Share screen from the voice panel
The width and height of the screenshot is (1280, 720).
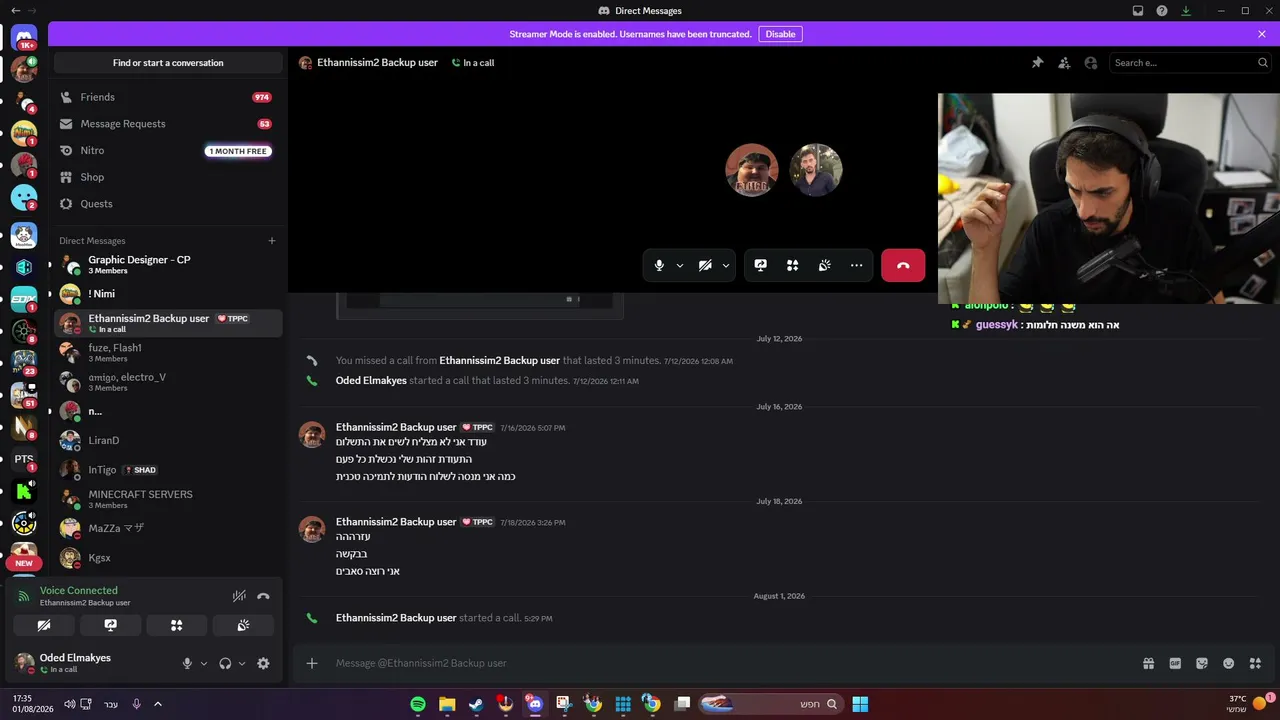tap(110, 626)
